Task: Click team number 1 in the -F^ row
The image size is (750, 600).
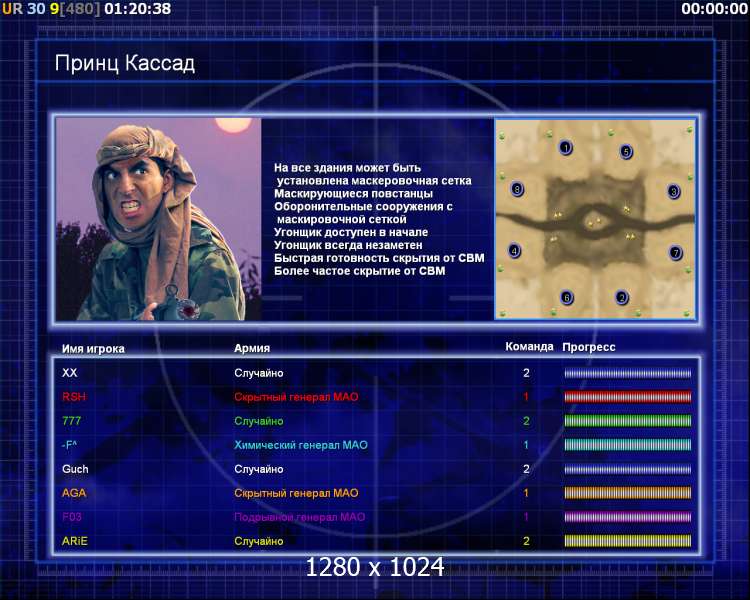Action: point(526,445)
